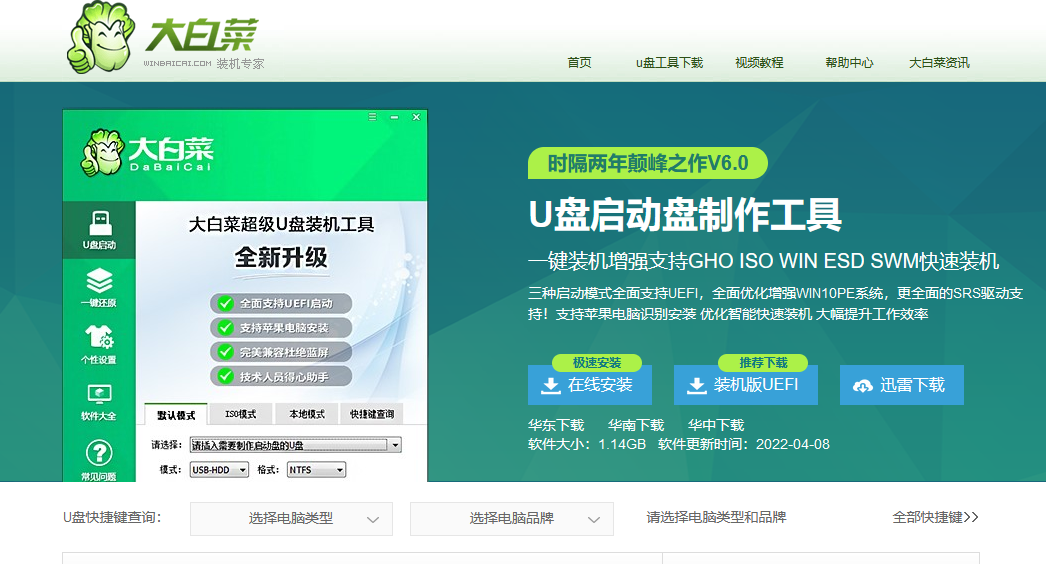This screenshot has height=564, width=1046.
Task: Click the 支持苹果电脑安装 checkmark item
Action: [x=284, y=327]
